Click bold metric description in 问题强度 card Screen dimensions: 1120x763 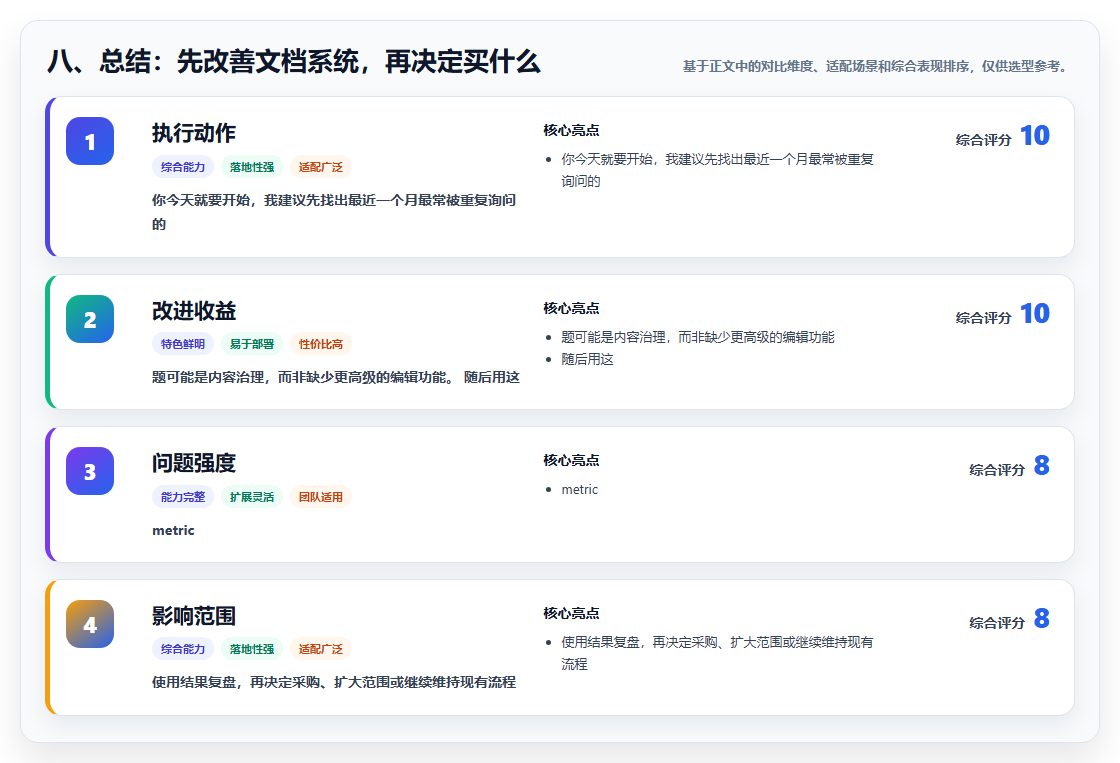tap(173, 530)
